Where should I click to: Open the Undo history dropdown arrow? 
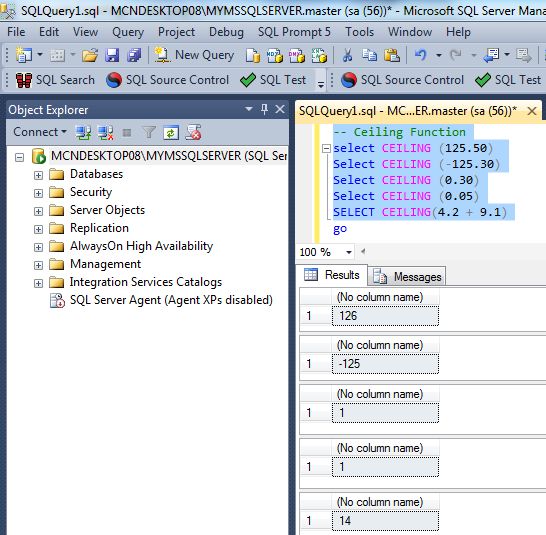pyautogui.click(x=439, y=55)
